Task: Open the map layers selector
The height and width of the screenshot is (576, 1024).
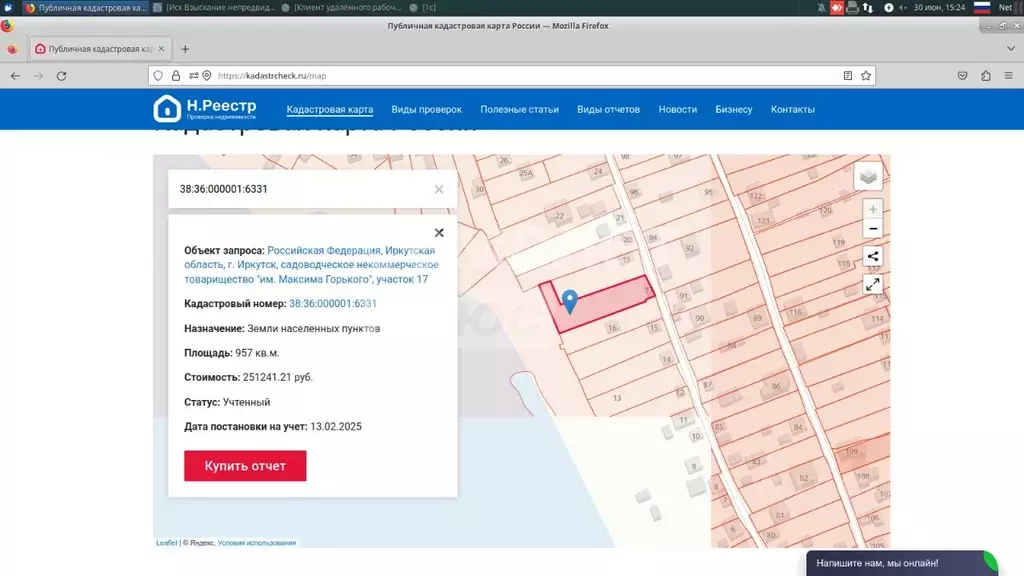Action: [x=868, y=176]
